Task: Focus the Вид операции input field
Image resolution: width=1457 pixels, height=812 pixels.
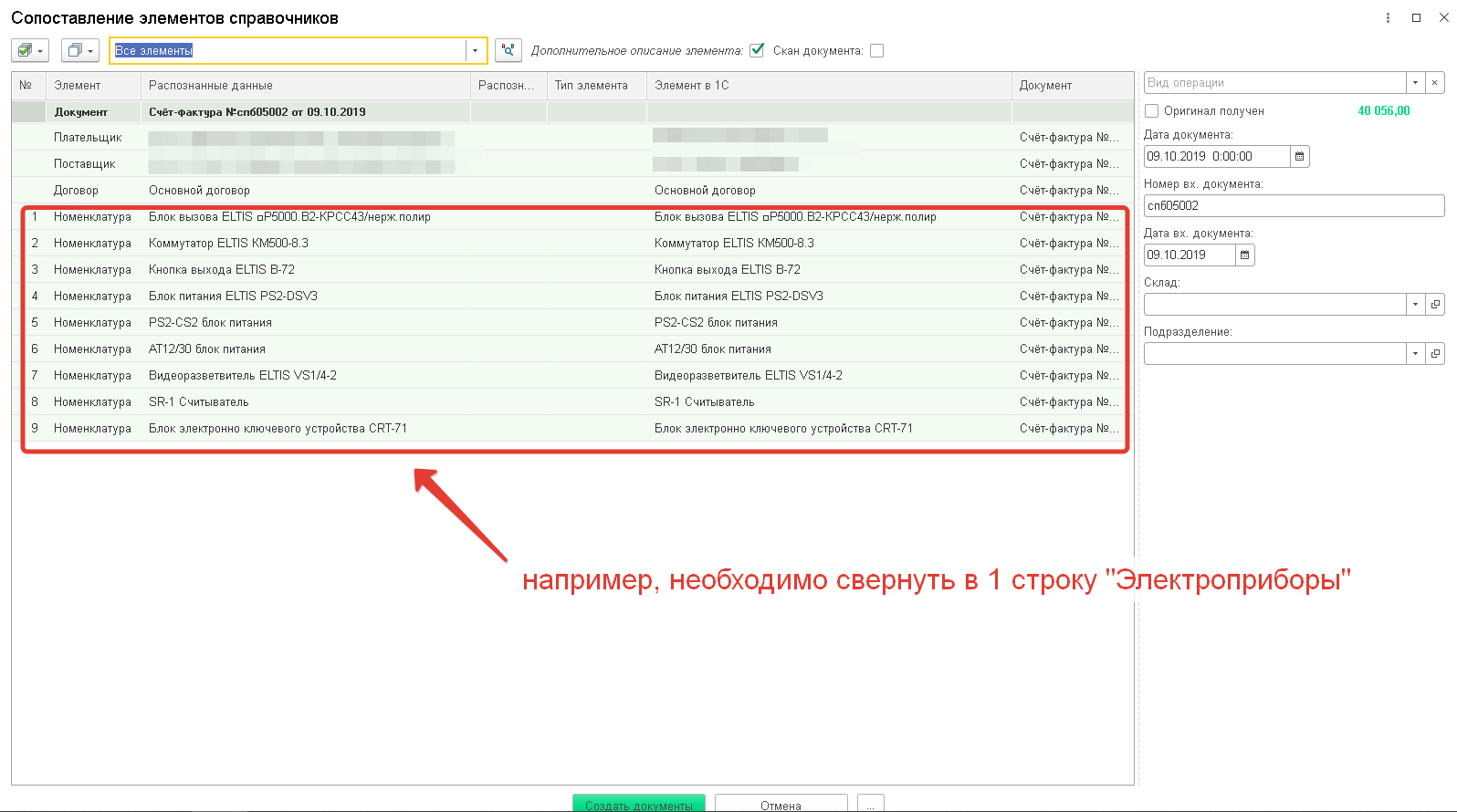Action: [x=1274, y=83]
